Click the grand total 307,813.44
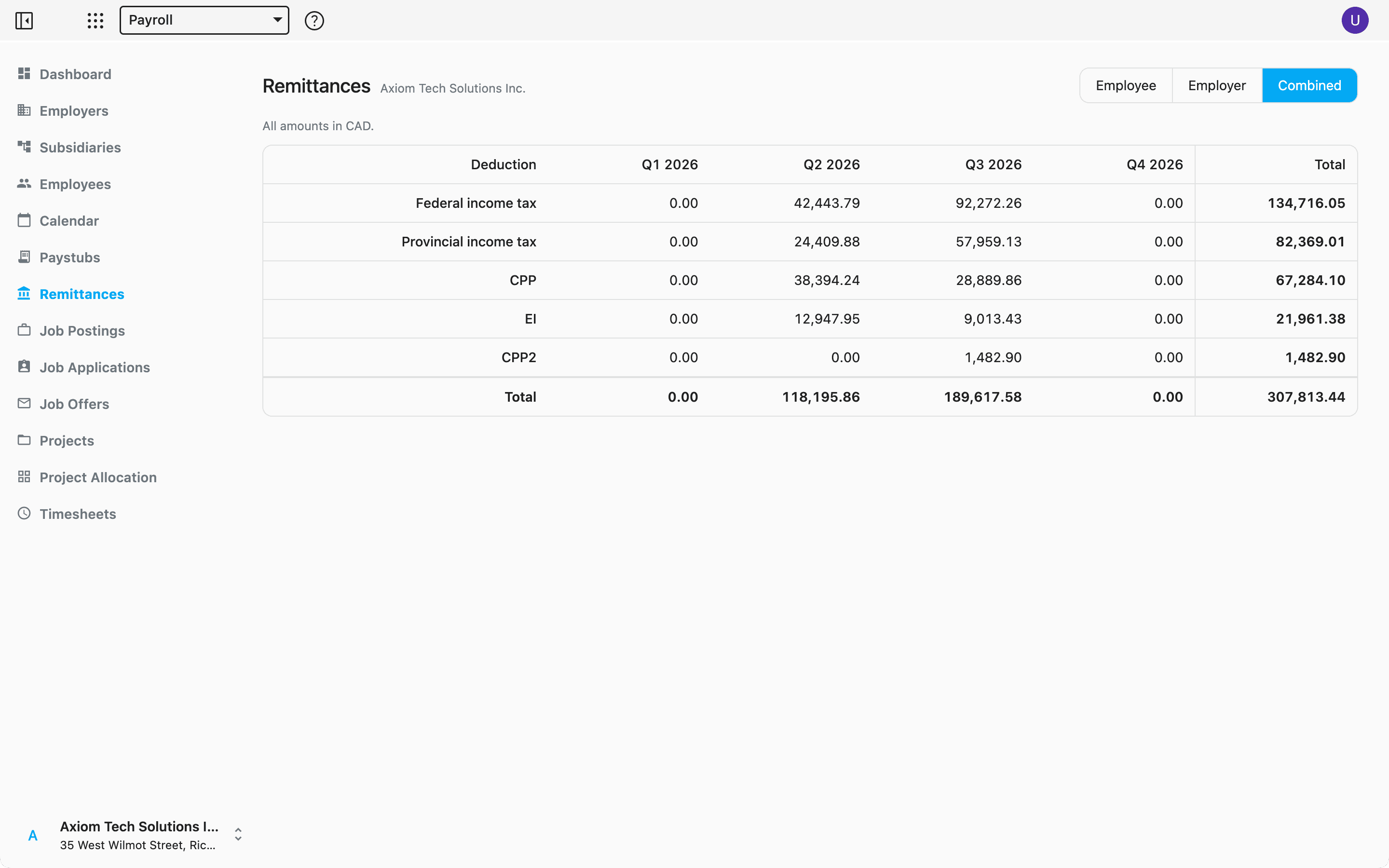This screenshot has height=868, width=1389. pyautogui.click(x=1306, y=397)
